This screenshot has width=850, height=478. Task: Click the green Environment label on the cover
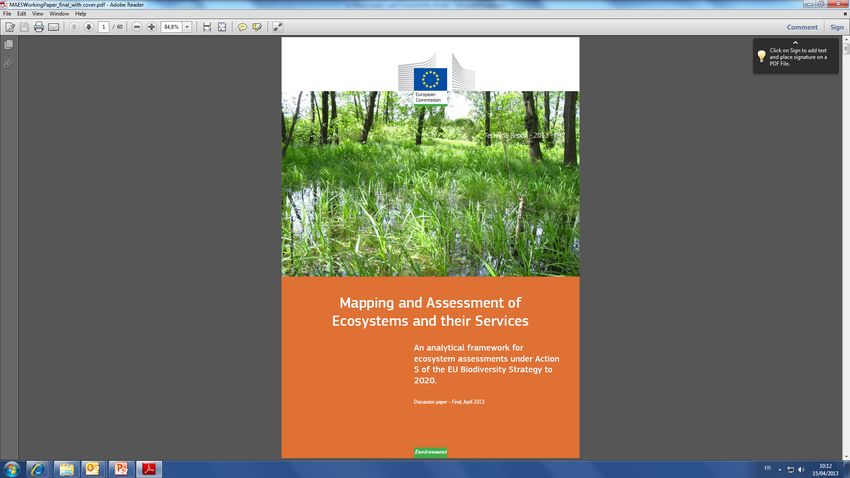point(430,452)
